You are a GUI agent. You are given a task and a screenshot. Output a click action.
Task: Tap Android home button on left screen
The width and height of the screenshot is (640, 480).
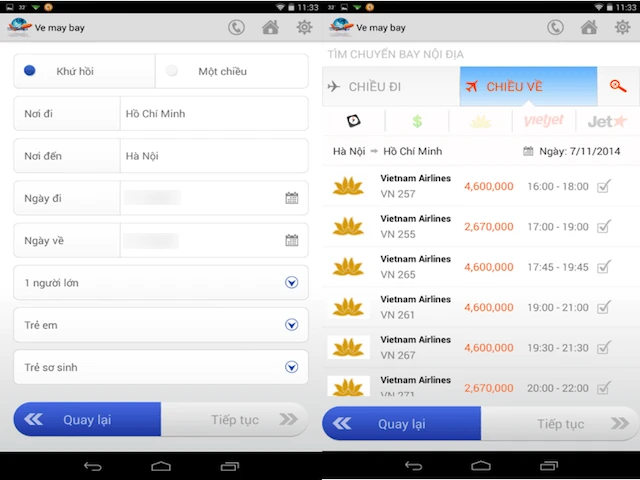(x=161, y=466)
